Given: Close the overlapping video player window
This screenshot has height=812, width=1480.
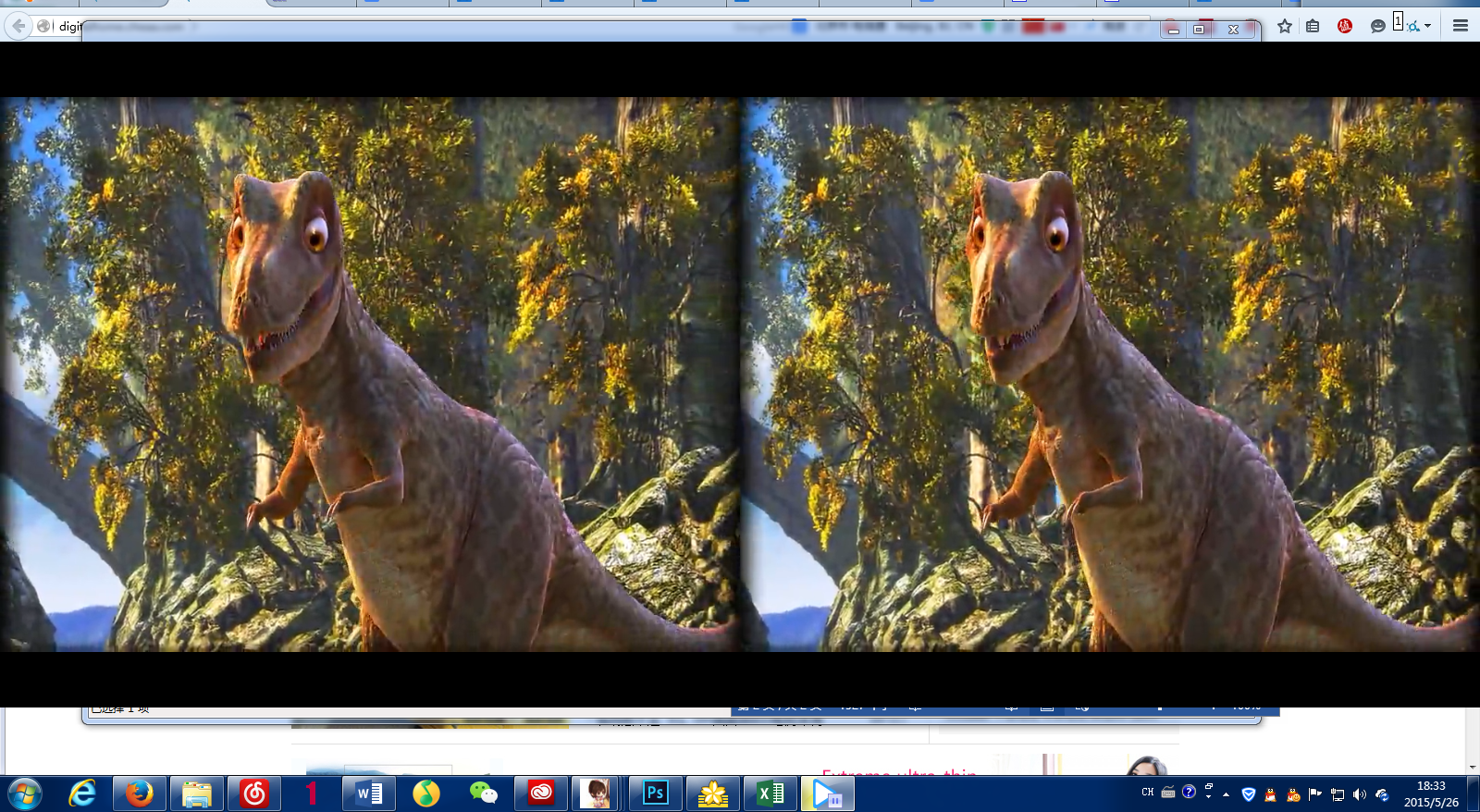Looking at the screenshot, I should [1233, 30].
